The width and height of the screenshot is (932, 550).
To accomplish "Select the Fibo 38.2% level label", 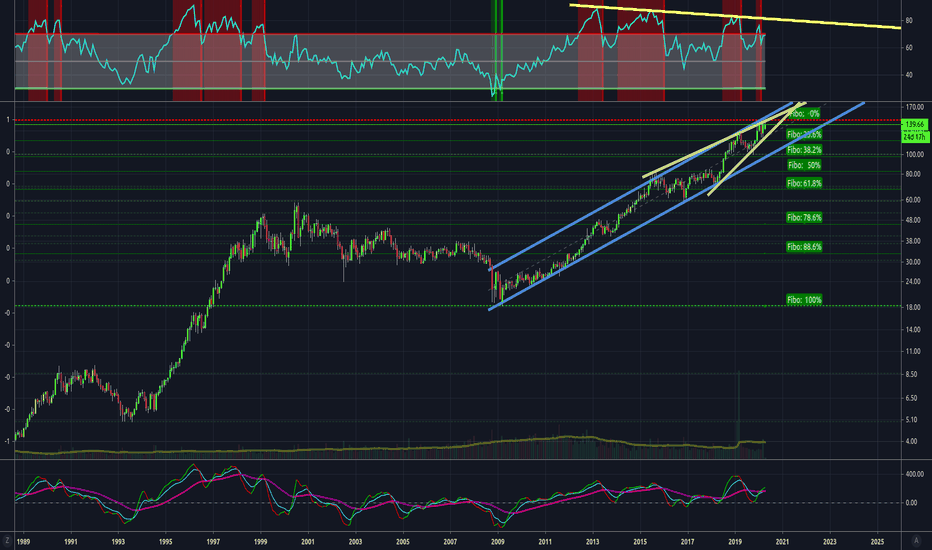I will pyautogui.click(x=804, y=150).
